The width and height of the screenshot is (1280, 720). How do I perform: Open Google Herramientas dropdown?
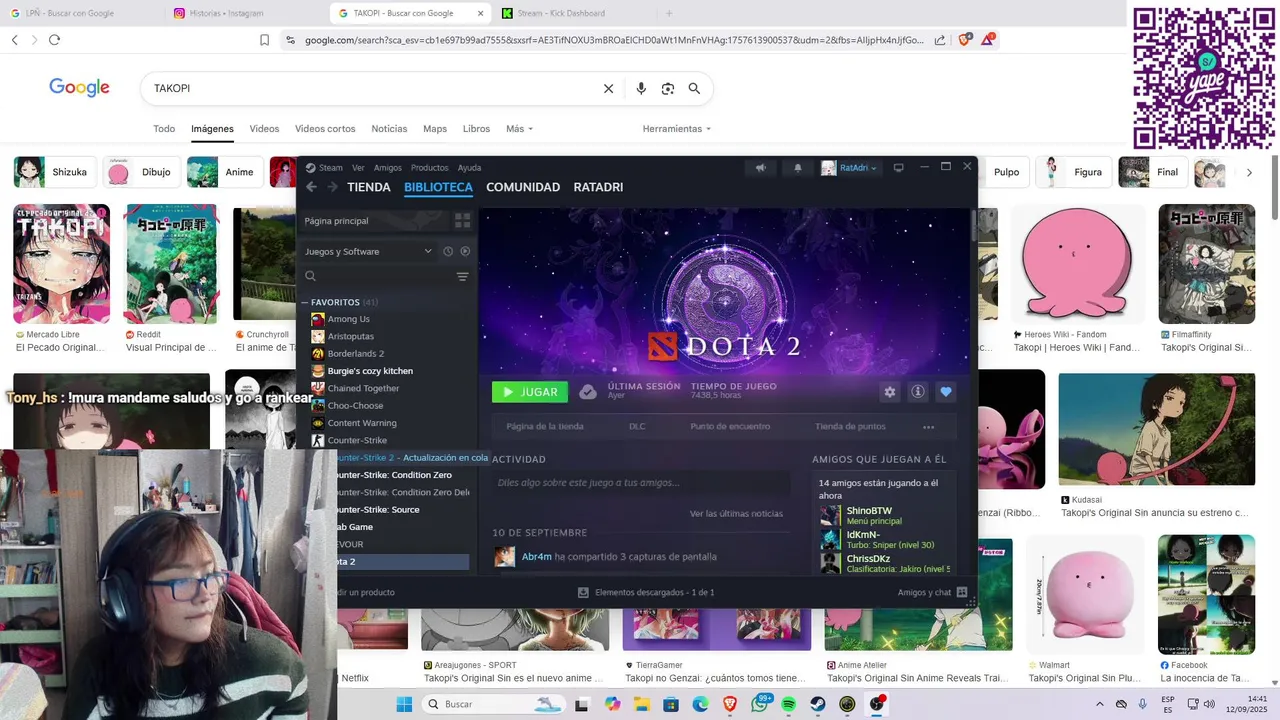pyautogui.click(x=676, y=129)
